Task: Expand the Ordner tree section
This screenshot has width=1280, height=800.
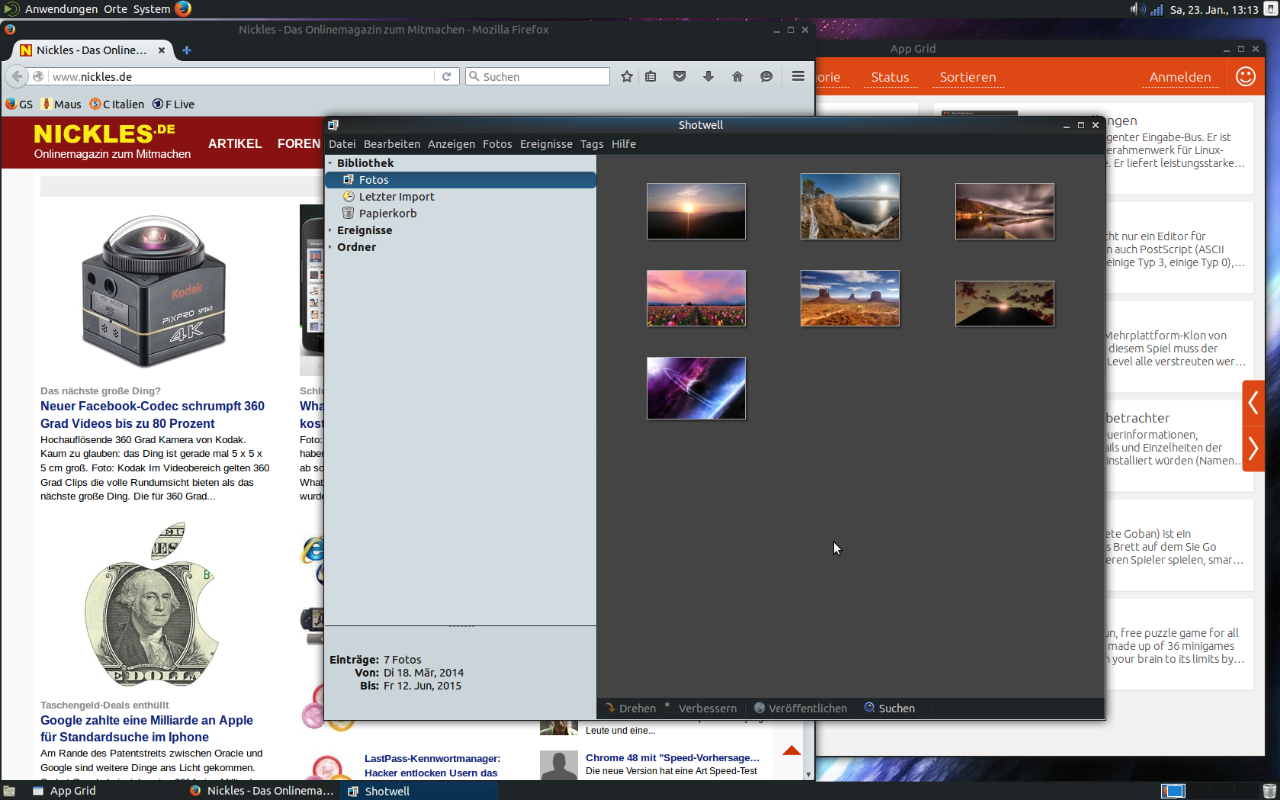Action: 330,247
